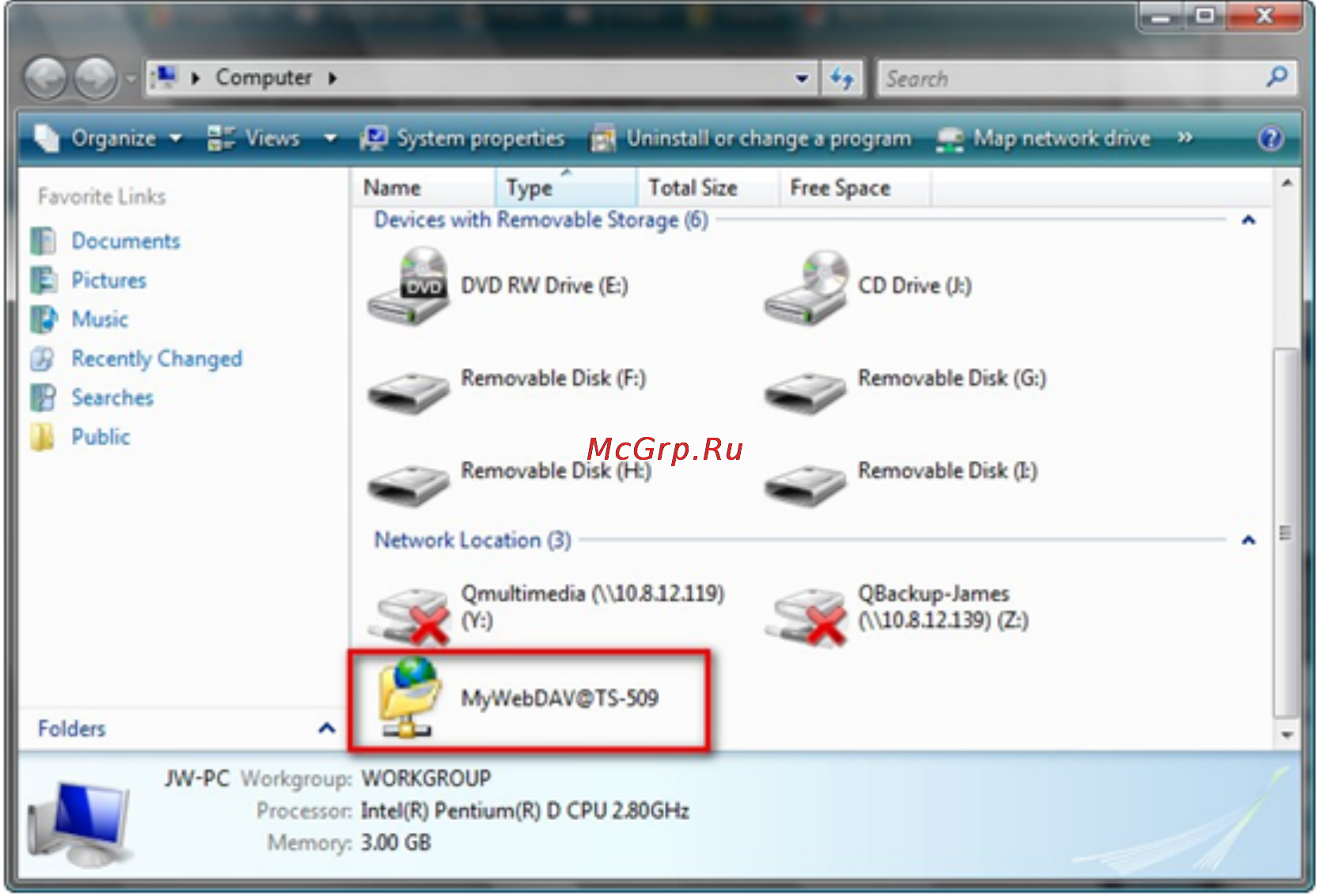The height and width of the screenshot is (896, 1321).
Task: Click Uninstall or change a program
Action: point(751,139)
